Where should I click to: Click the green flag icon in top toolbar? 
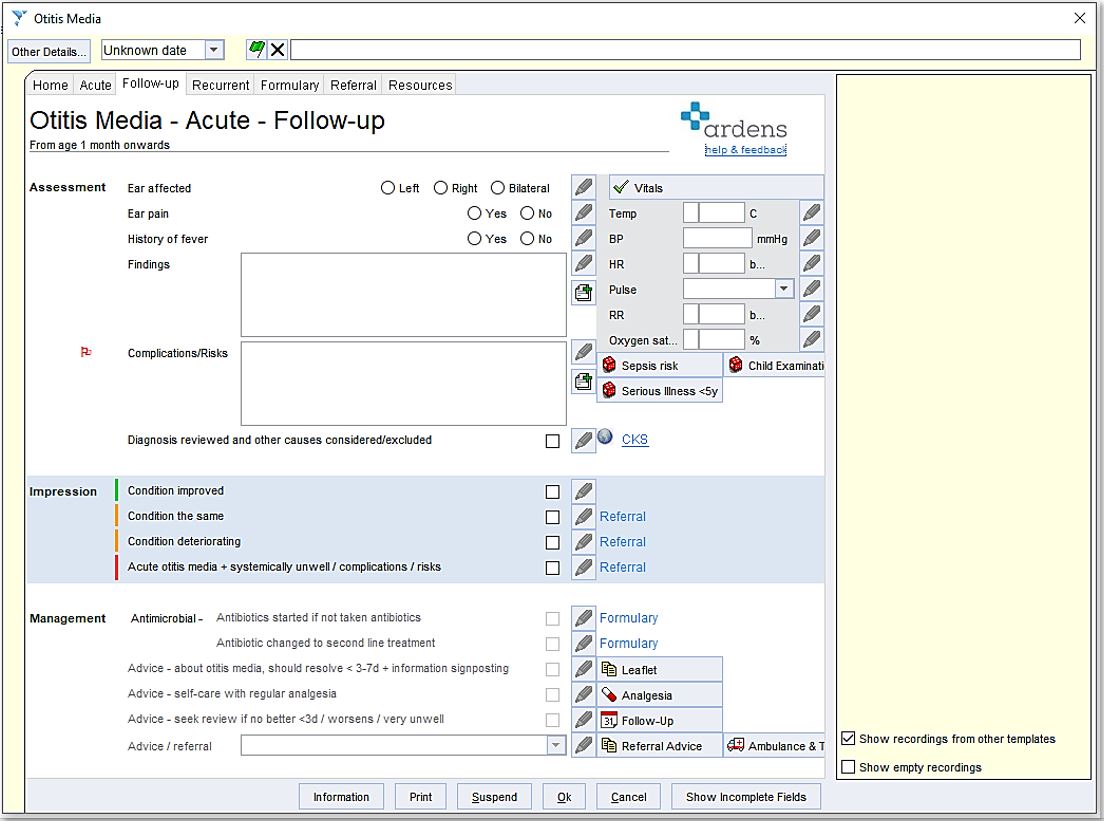pos(256,49)
